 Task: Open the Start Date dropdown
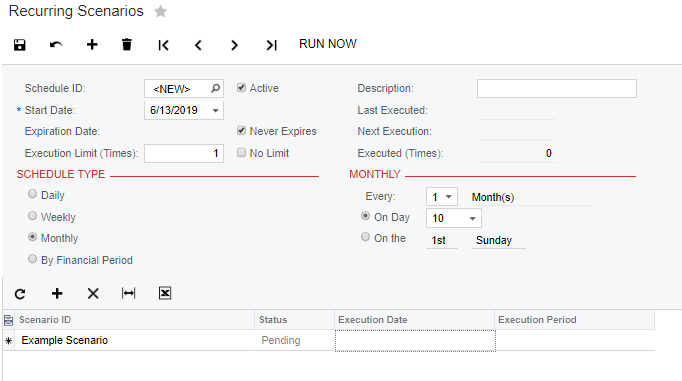coord(215,110)
